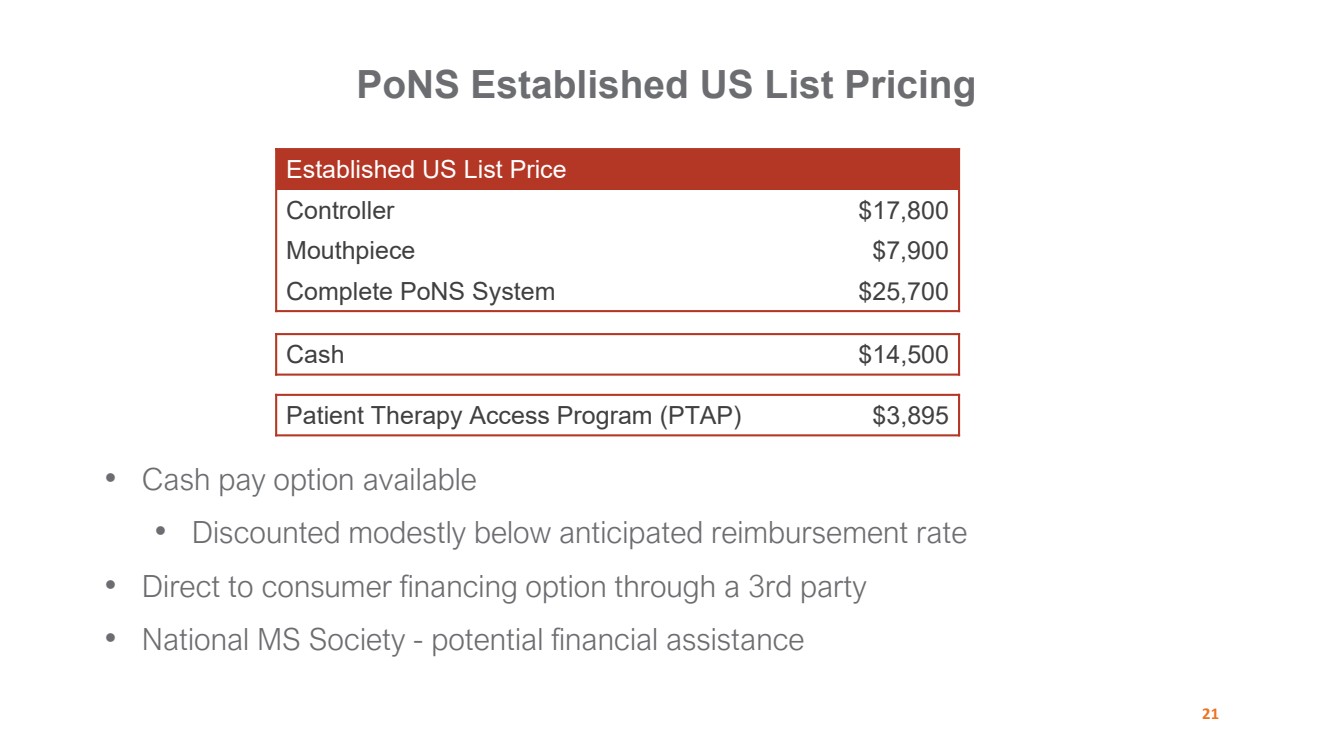
Task: Click the slide page number 21
Action: click(1210, 715)
